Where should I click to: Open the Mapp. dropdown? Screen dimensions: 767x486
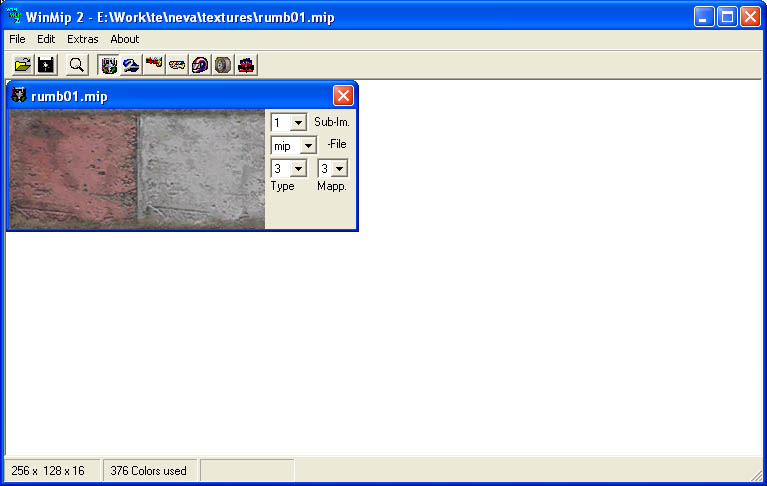340,169
